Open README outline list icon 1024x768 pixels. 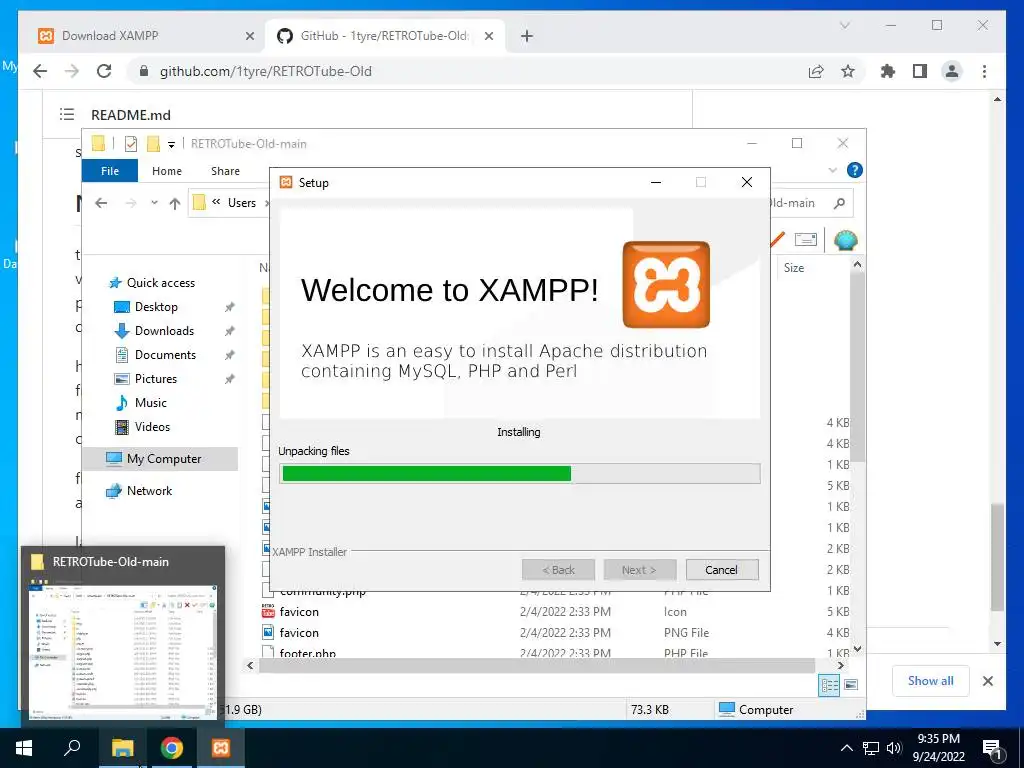coord(67,114)
